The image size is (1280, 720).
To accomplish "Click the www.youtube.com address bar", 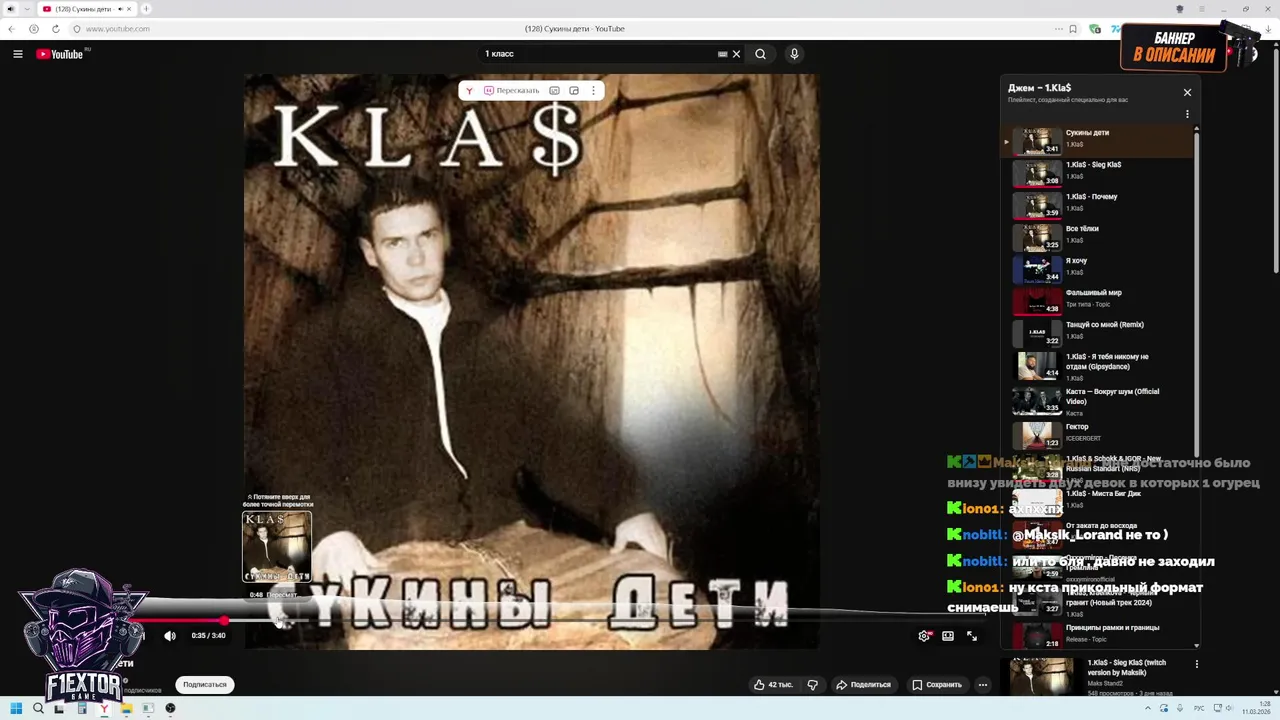I will [x=118, y=29].
